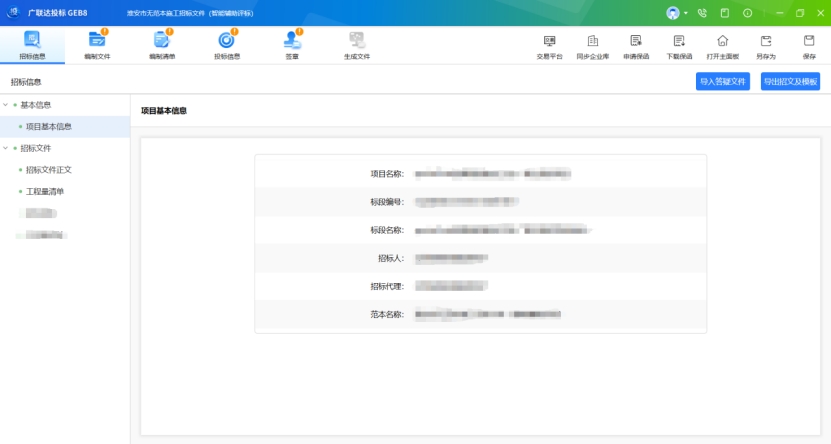Screen dimensions: 831x444
Task: Go to the 签章 signing step
Action: click(x=292, y=45)
